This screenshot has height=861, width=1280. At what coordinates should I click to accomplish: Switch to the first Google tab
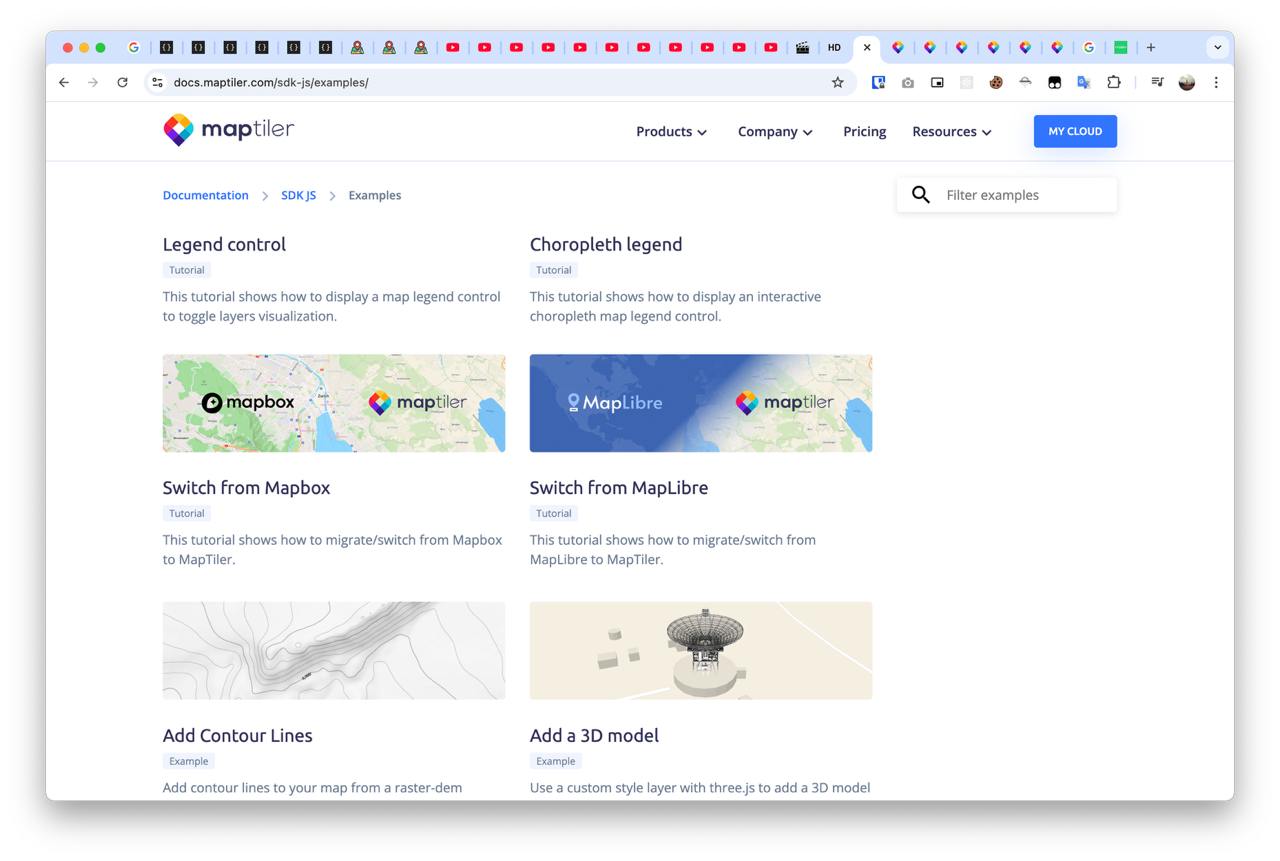(133, 47)
